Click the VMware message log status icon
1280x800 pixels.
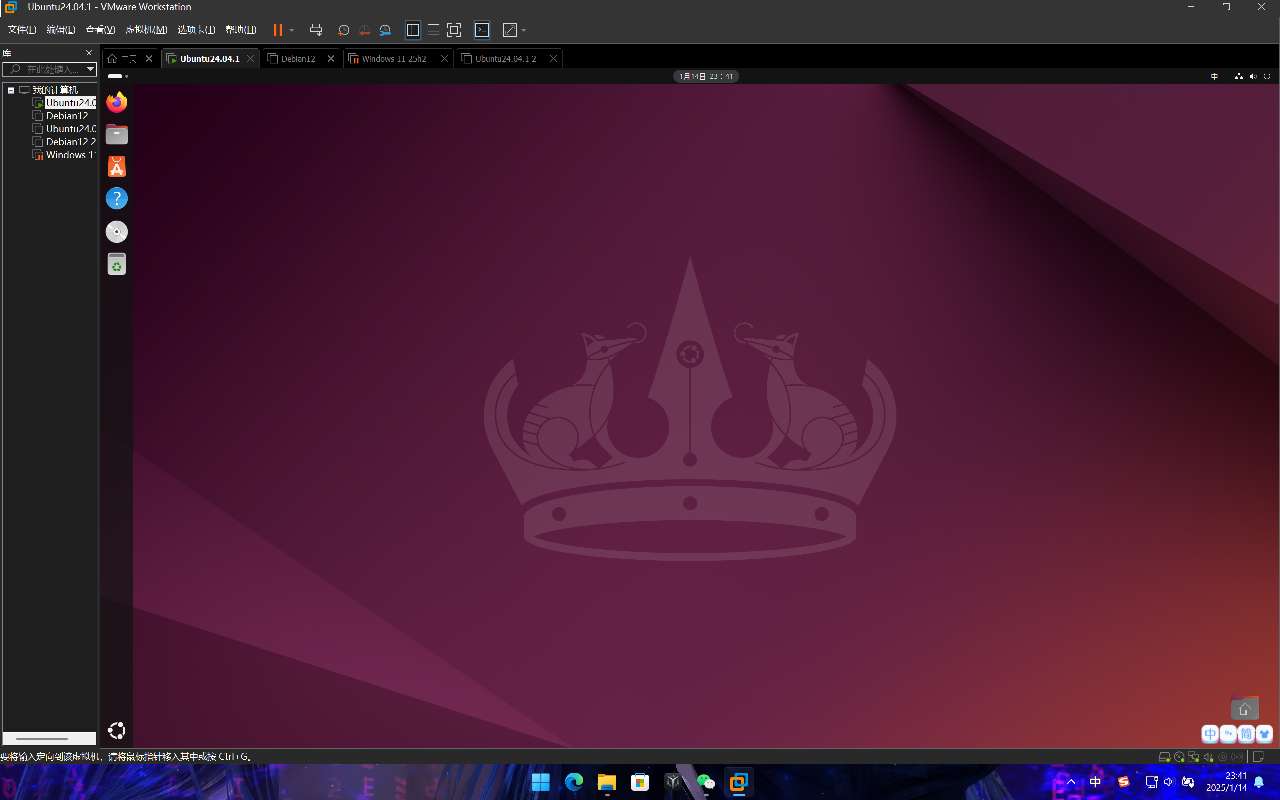tap(1260, 757)
